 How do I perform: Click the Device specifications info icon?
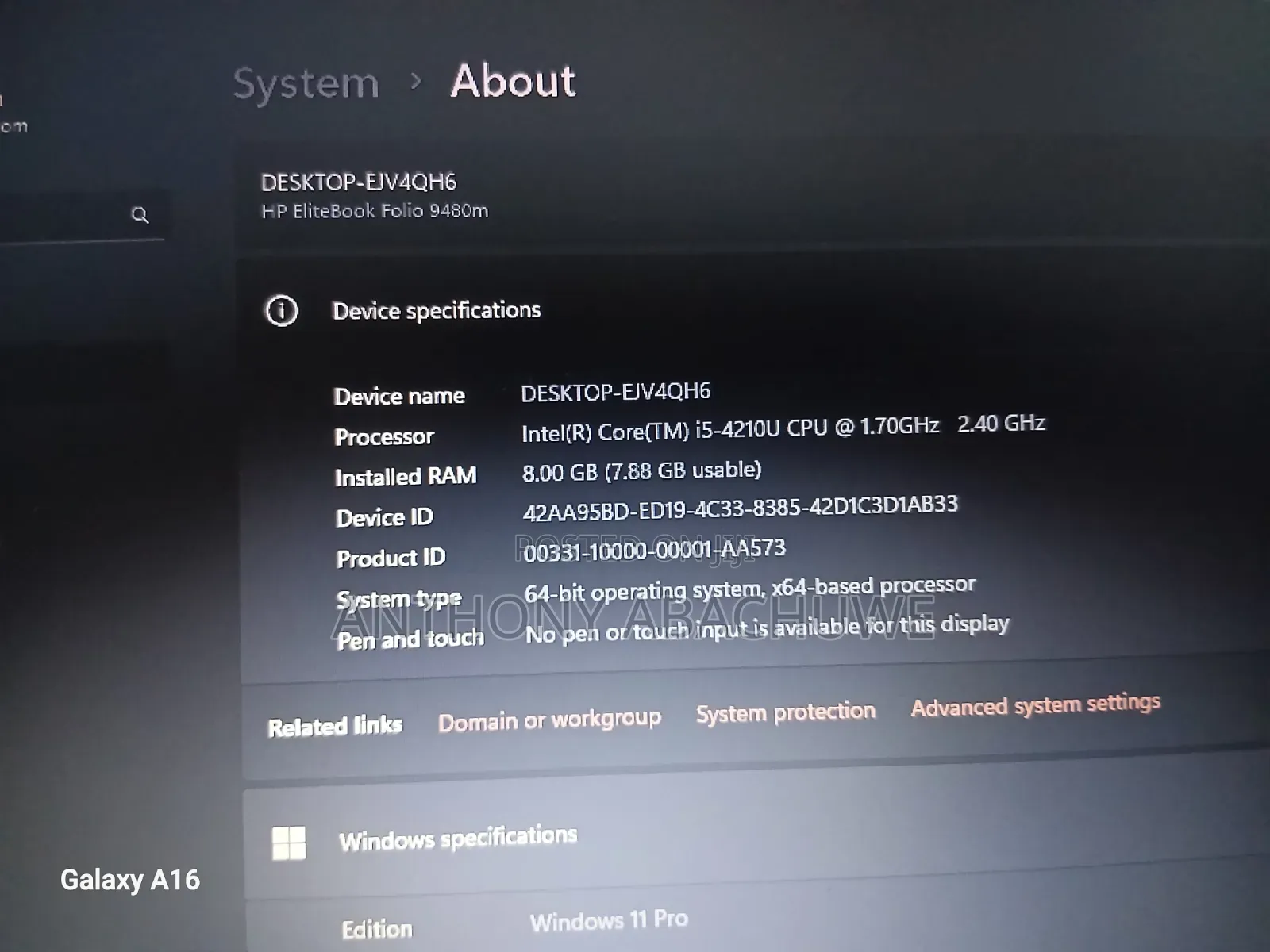[281, 310]
